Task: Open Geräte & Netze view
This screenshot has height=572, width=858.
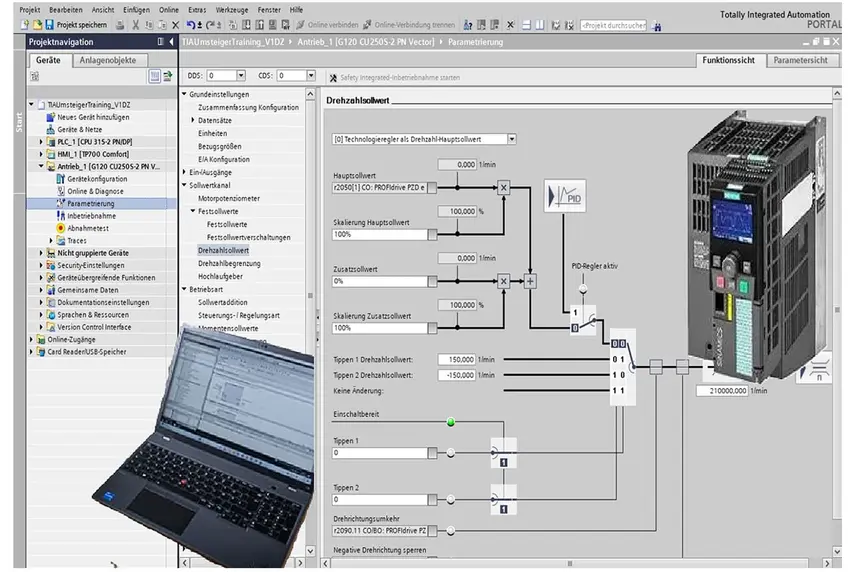Action: [82, 129]
